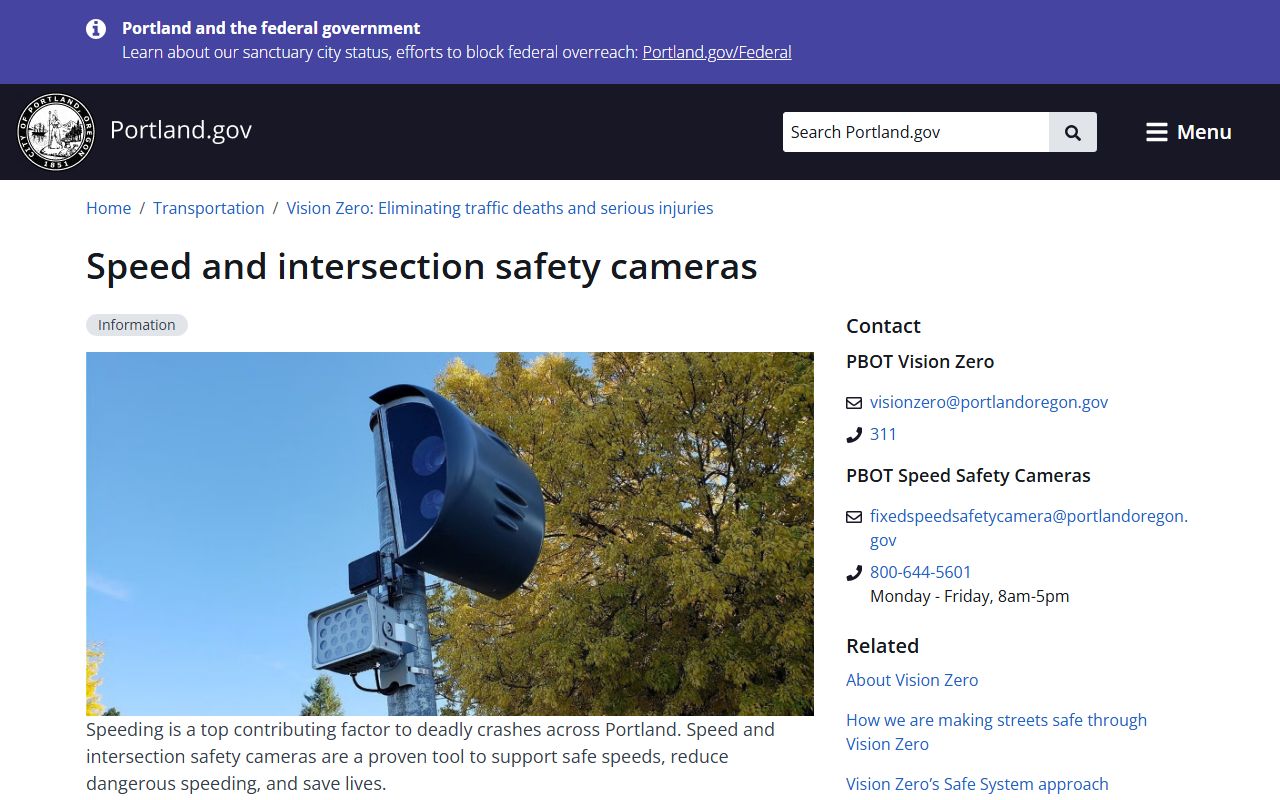Open the Portland.gov/Federal link

[717, 52]
